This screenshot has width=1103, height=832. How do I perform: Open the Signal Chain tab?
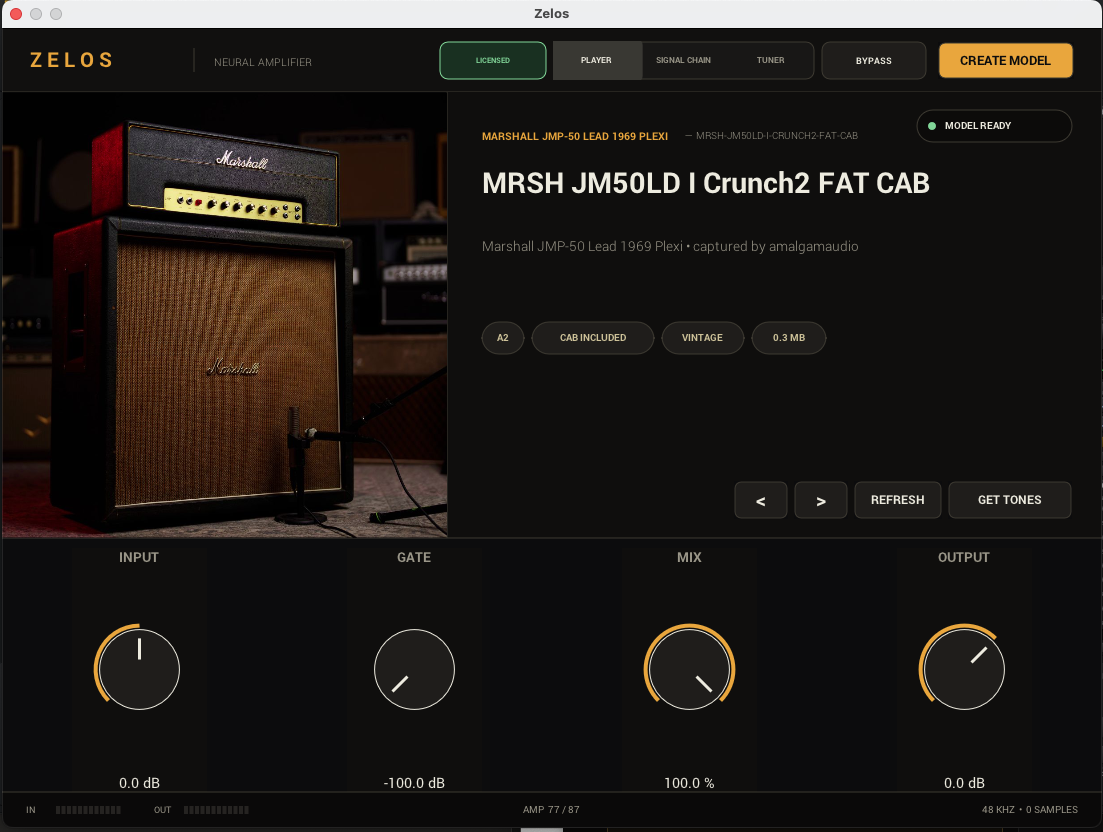(683, 60)
